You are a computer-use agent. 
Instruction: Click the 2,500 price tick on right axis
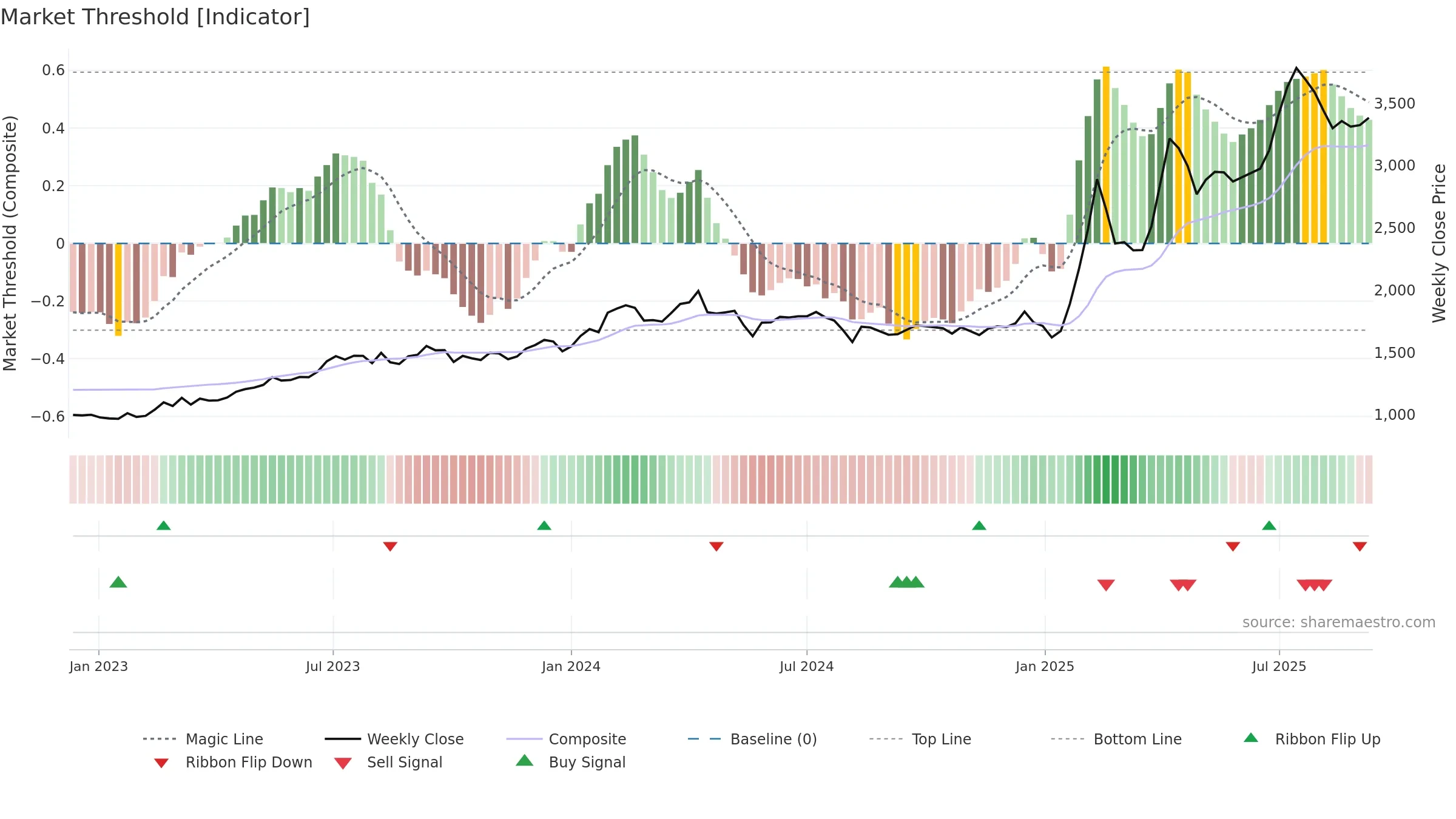click(1395, 227)
